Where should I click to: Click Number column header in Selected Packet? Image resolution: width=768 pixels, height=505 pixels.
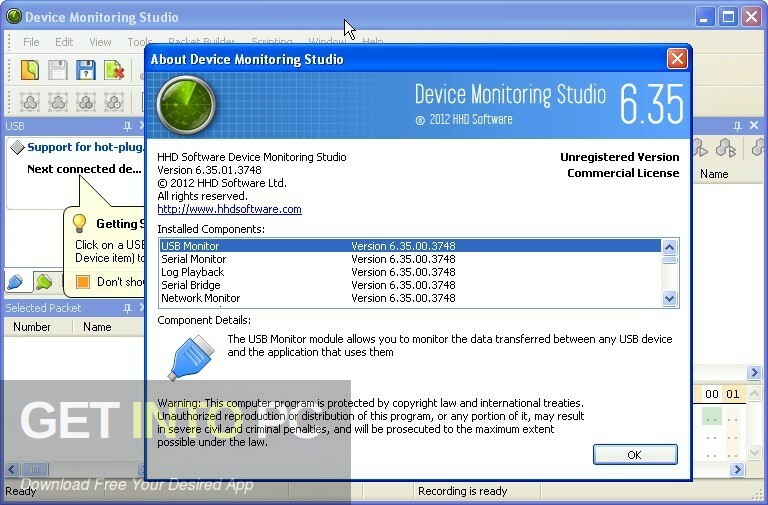32,327
